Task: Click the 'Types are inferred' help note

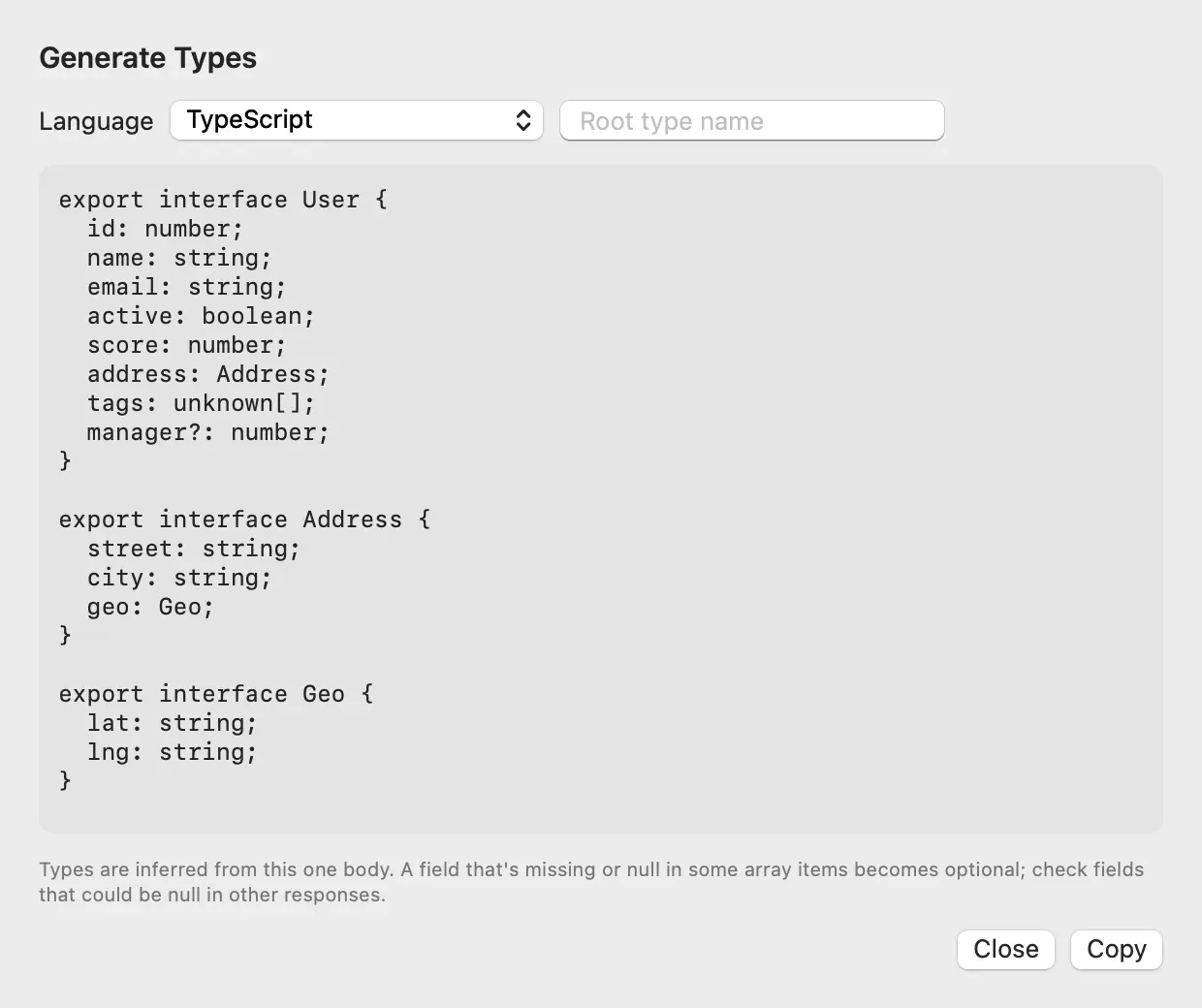Action: (x=591, y=882)
